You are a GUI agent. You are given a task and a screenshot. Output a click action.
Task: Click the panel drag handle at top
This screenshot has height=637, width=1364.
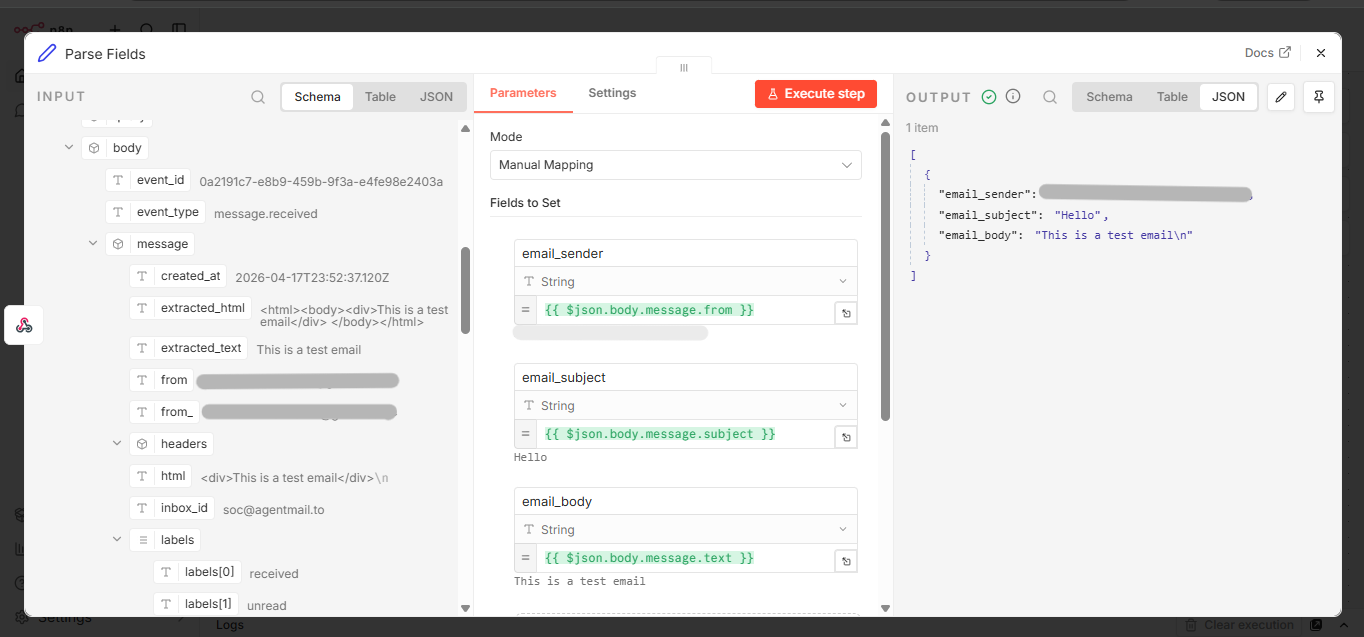point(684,67)
